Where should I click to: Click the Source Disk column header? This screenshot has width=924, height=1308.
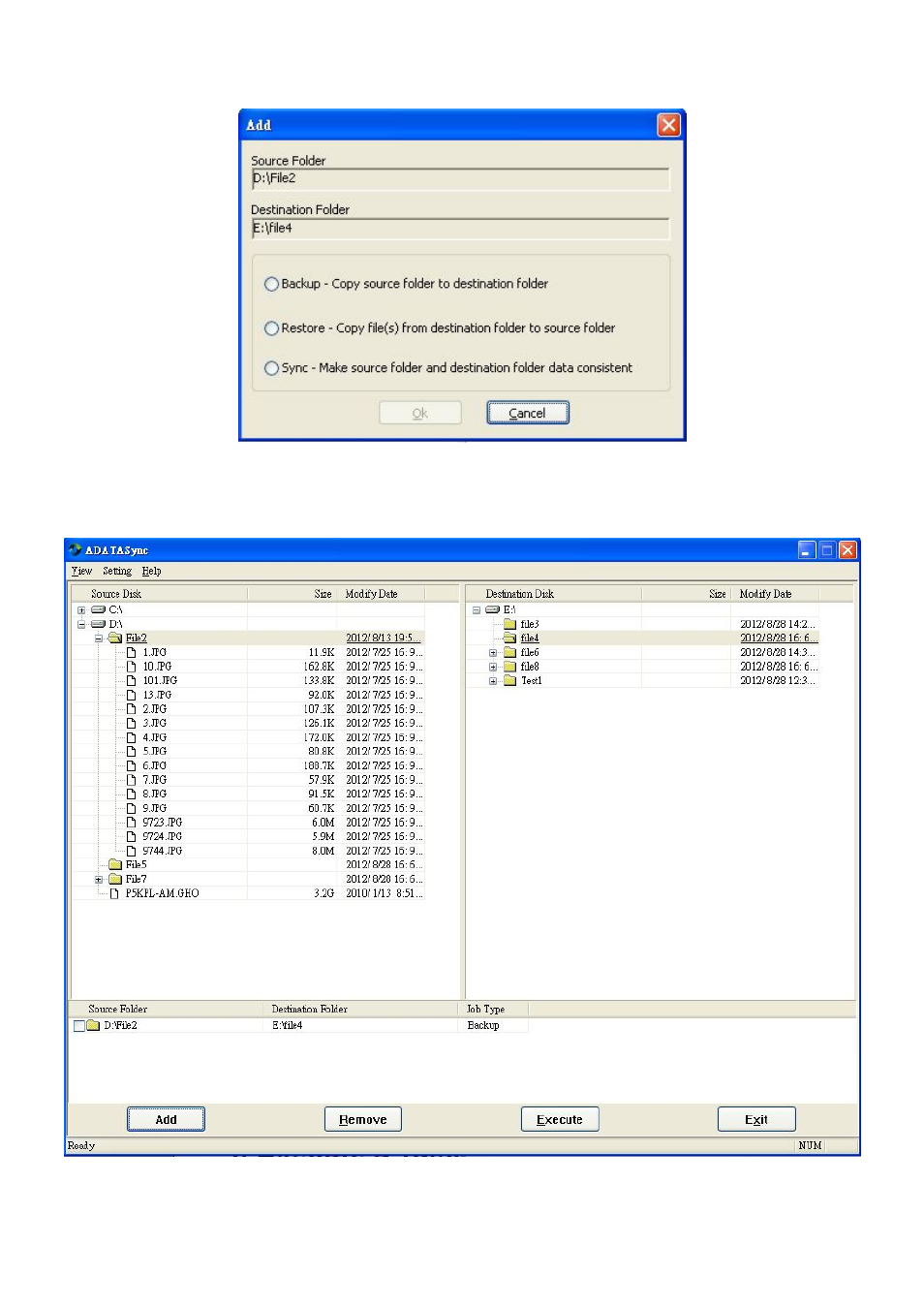tap(160, 594)
